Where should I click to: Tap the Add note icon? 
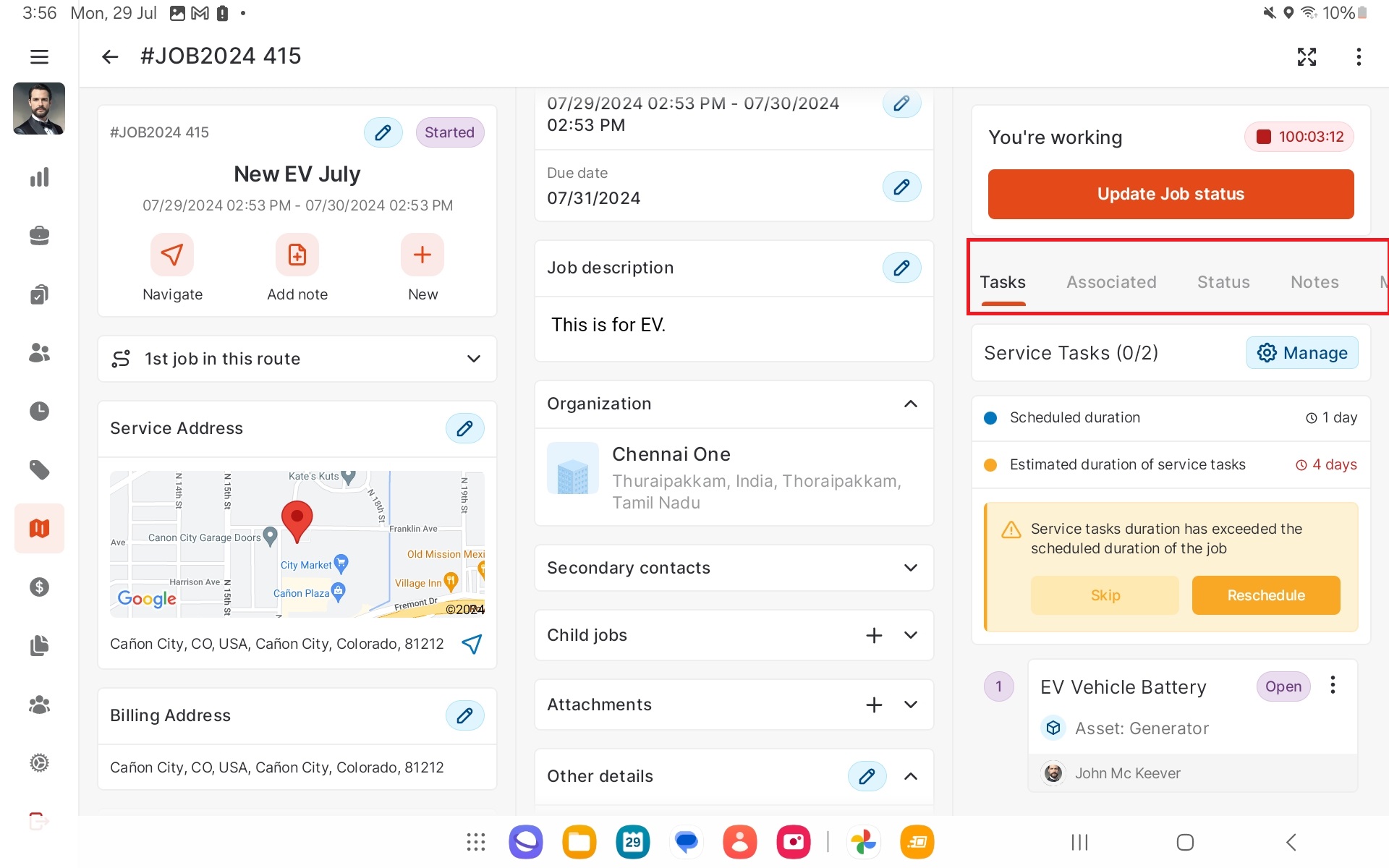pos(297,255)
